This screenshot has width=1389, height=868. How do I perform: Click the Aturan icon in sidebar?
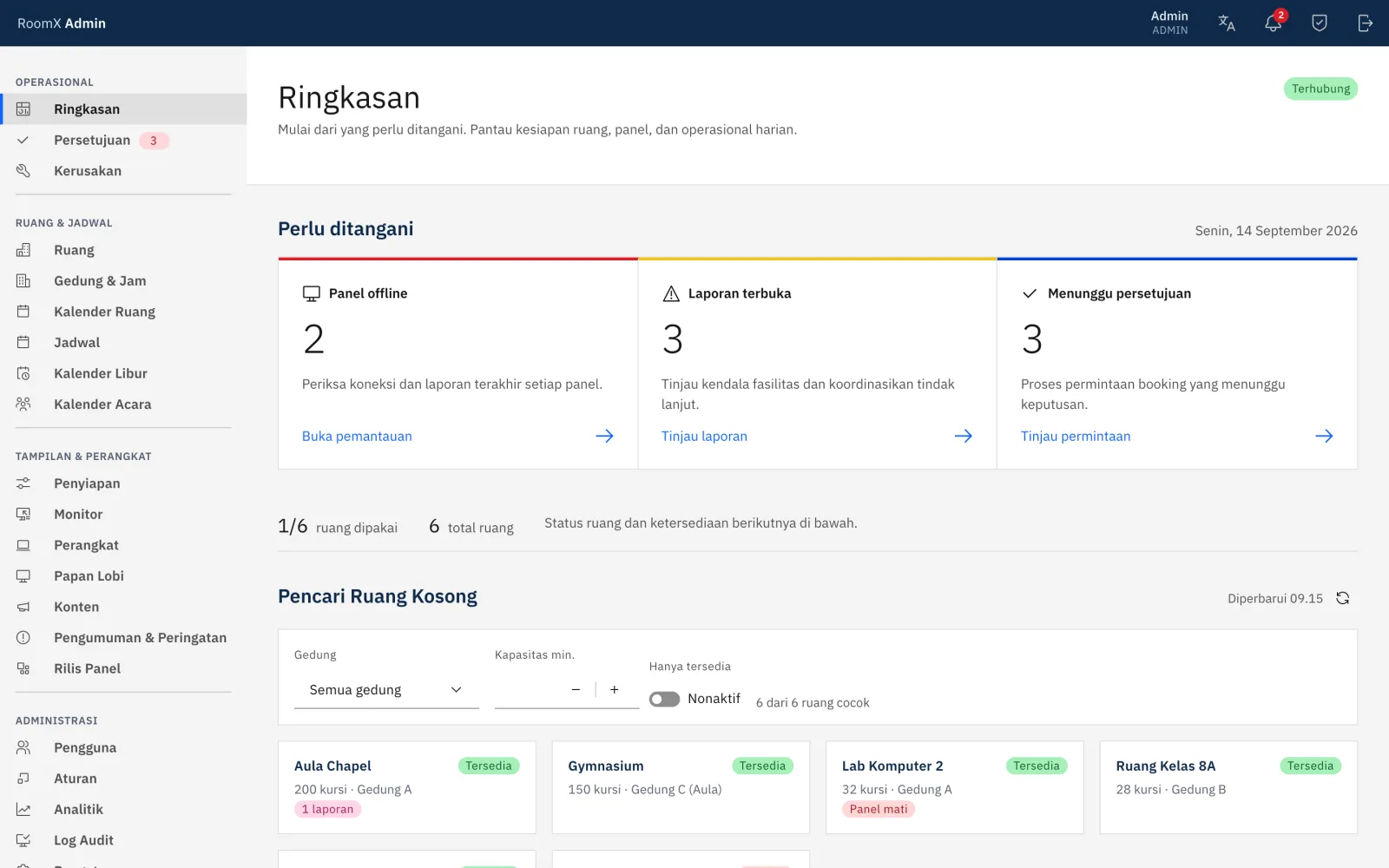[x=23, y=779]
